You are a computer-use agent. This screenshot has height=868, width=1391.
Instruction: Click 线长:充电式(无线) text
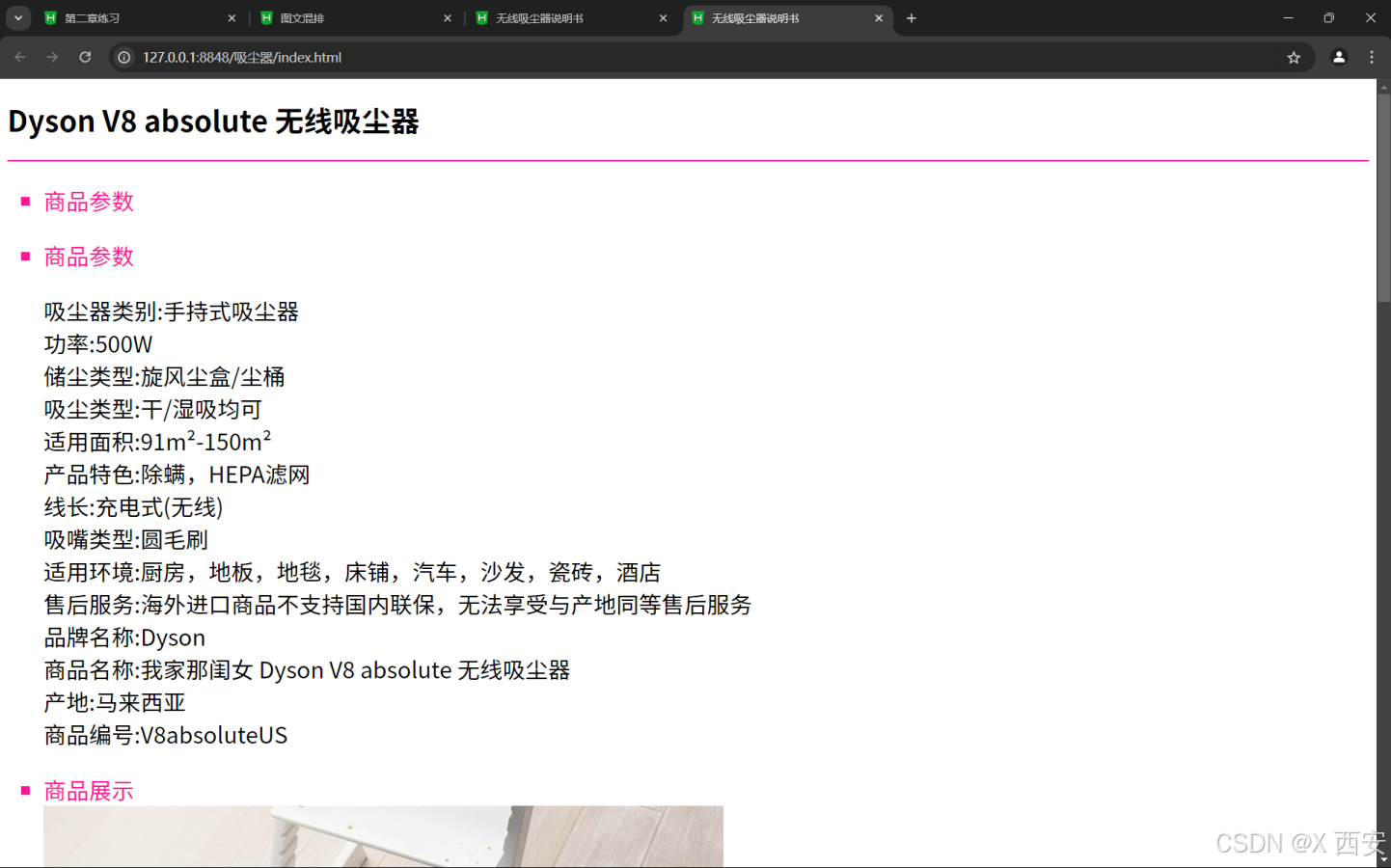pos(134,507)
